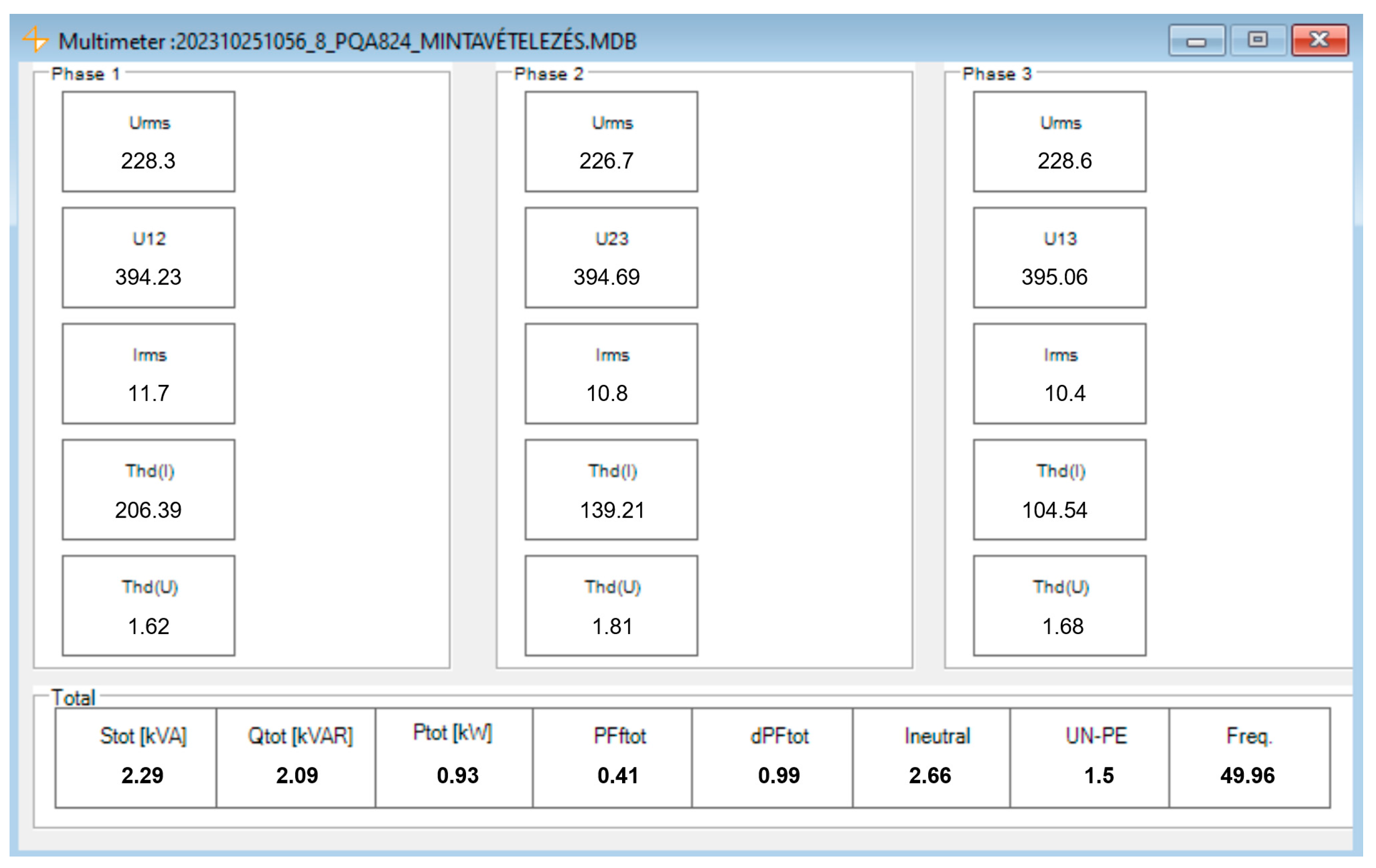Click Phase 2 Urms 226.7 box
Viewport: 1376px width, 868px height.
tap(611, 142)
